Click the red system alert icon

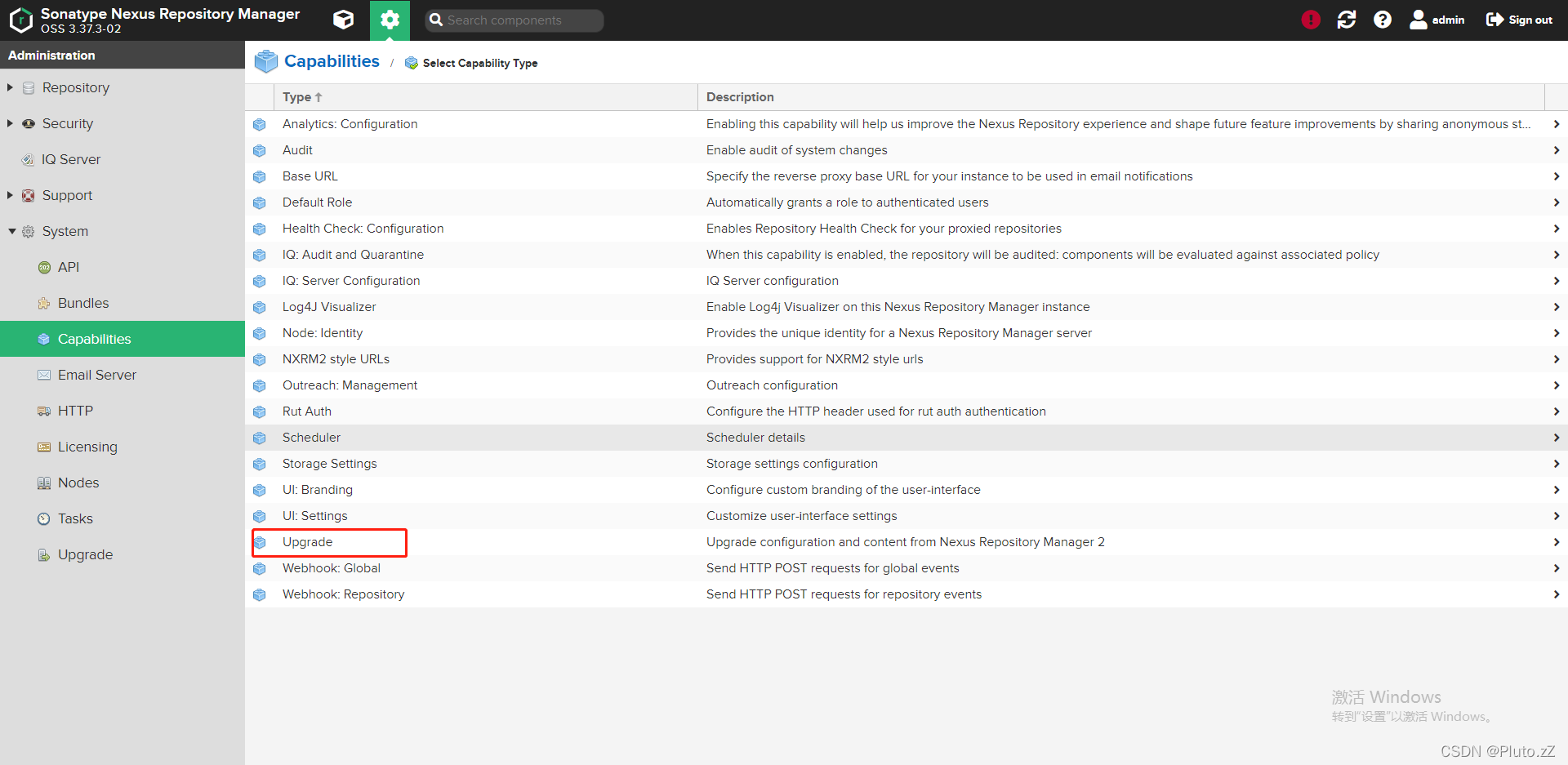pos(1311,20)
